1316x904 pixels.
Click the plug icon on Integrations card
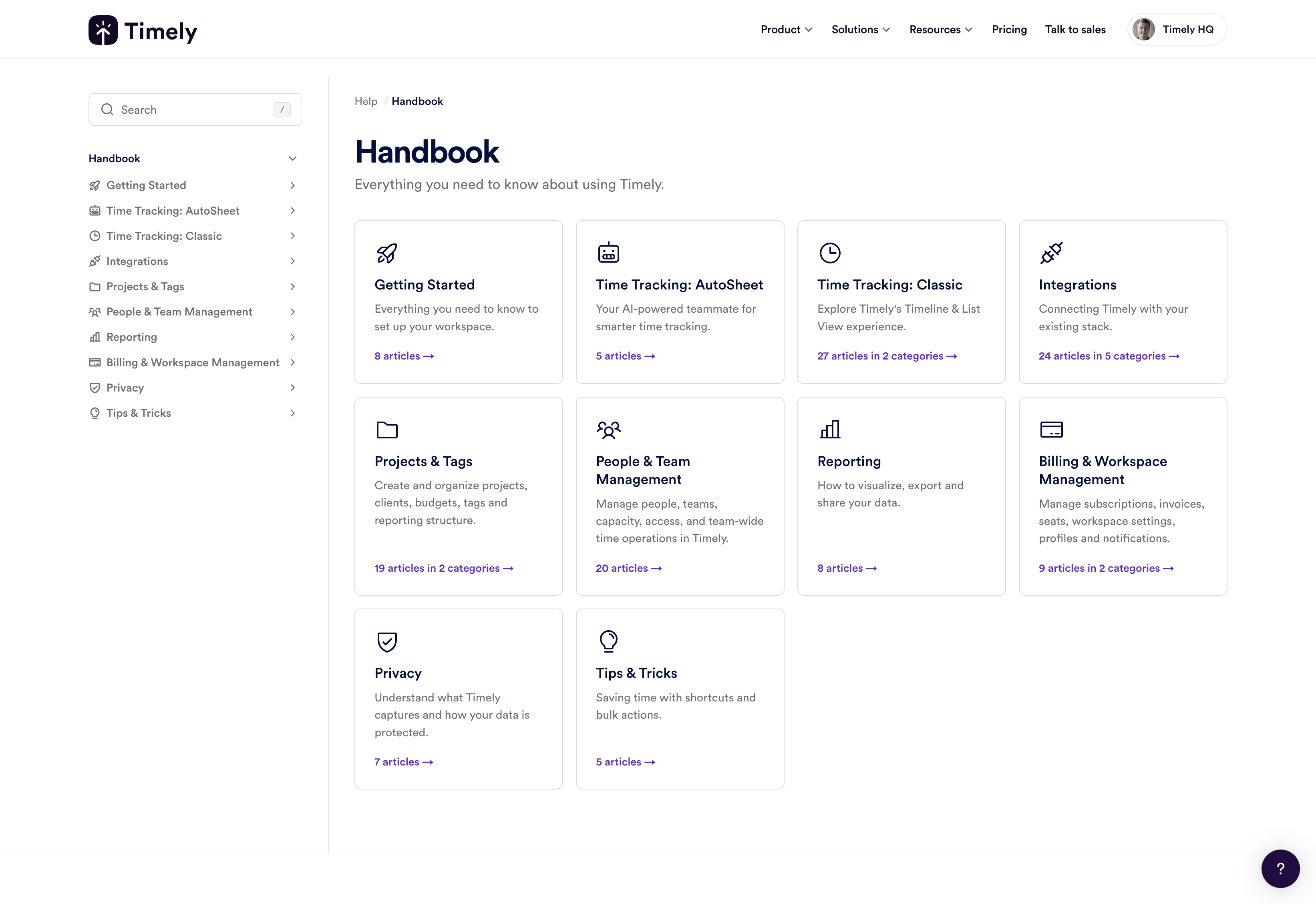1051,253
